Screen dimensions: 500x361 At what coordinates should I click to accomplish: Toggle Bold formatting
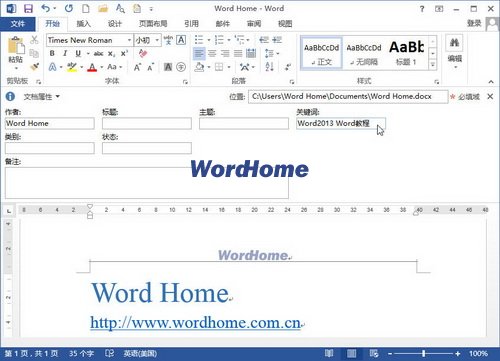point(52,53)
